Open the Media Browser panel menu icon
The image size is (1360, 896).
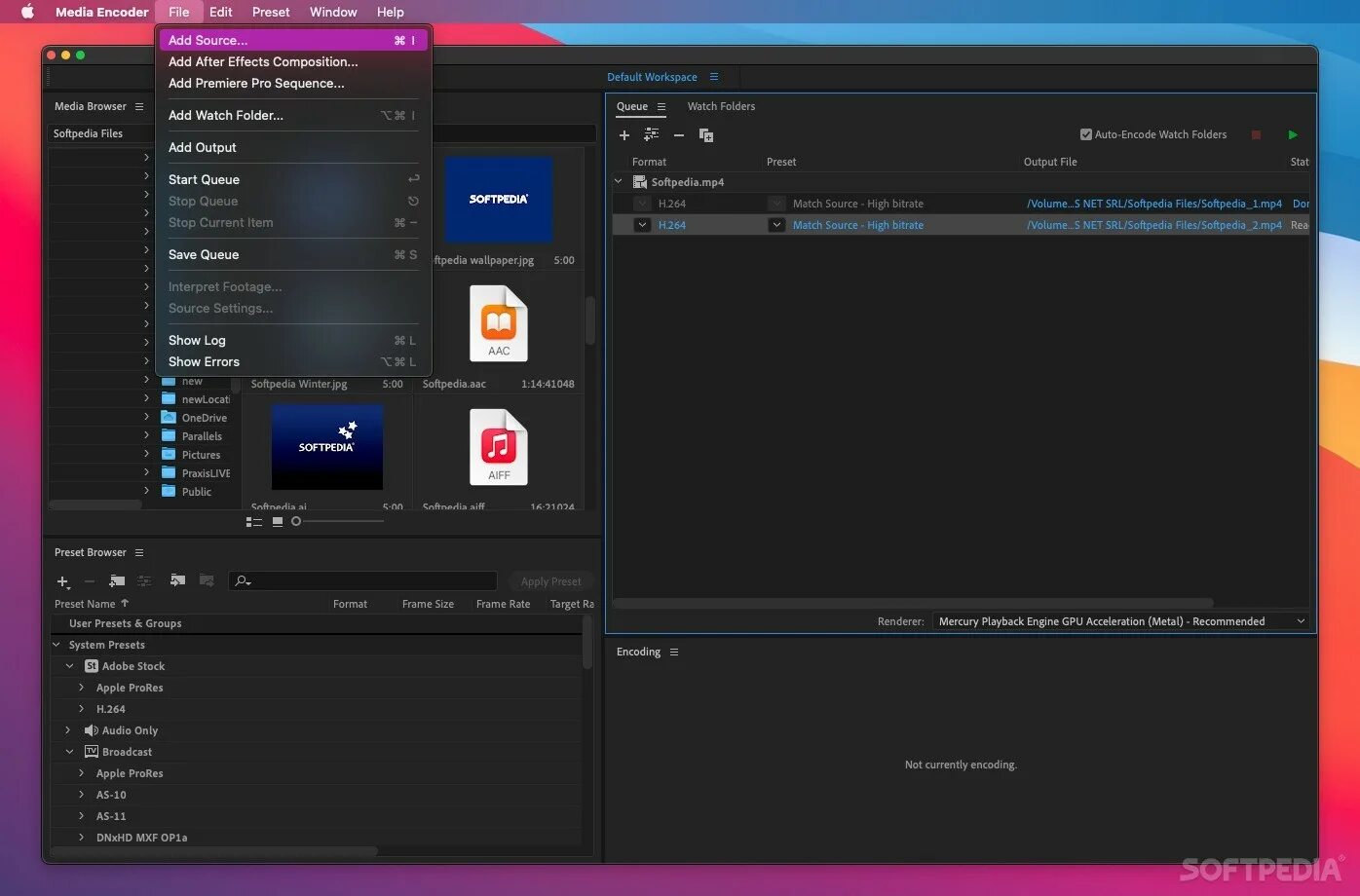coord(139,107)
